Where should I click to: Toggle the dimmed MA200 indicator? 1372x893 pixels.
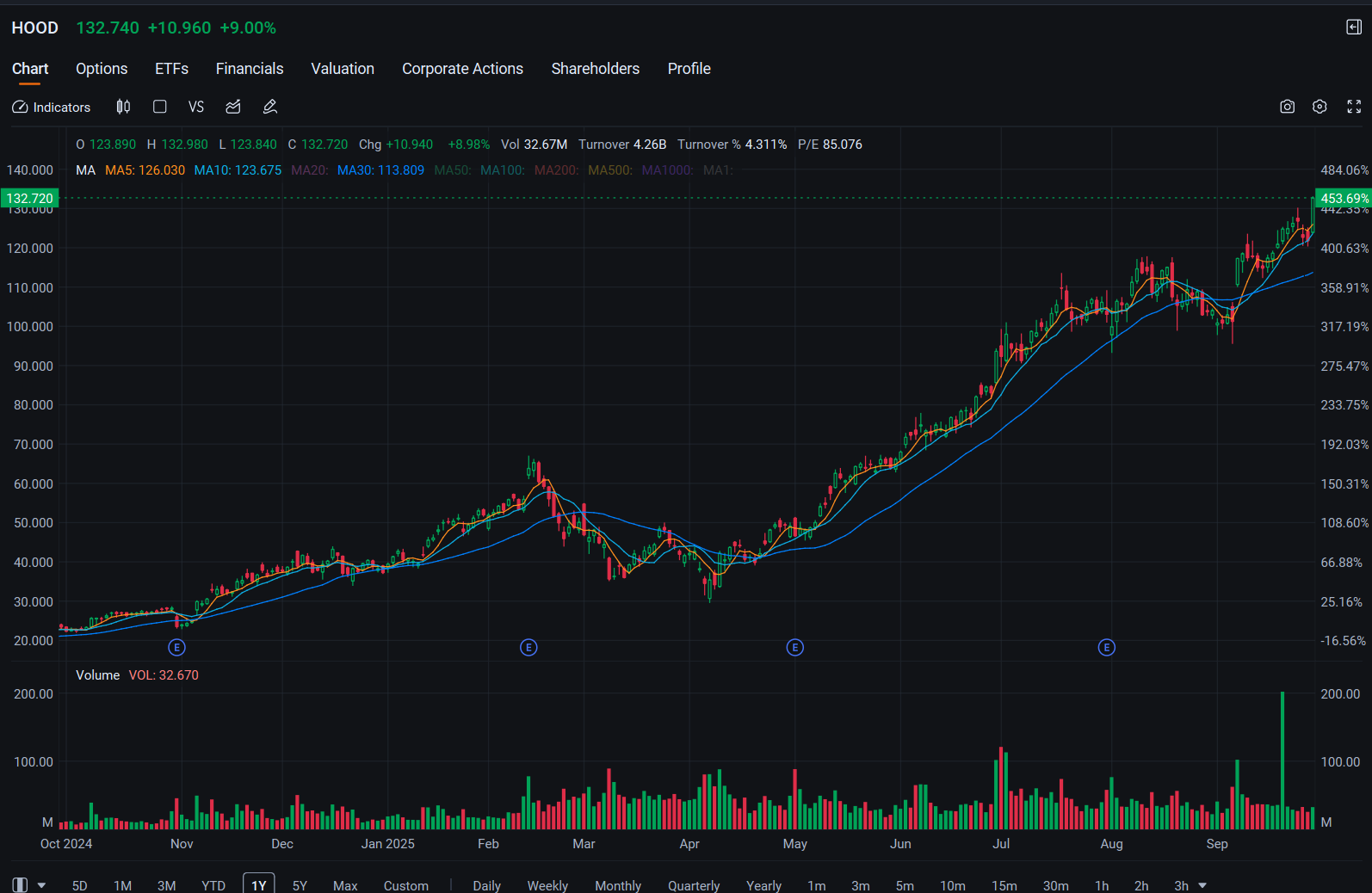[557, 170]
